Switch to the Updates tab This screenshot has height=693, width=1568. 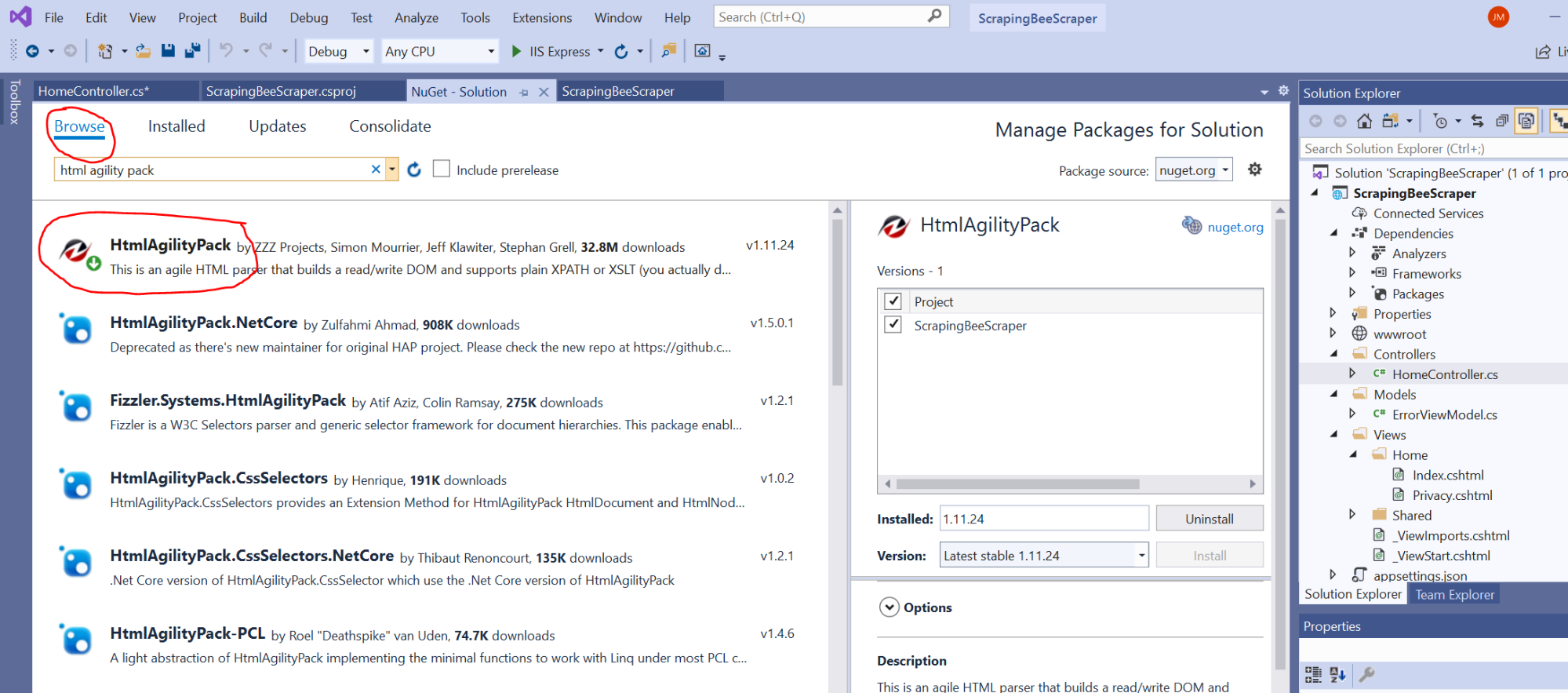tap(278, 126)
